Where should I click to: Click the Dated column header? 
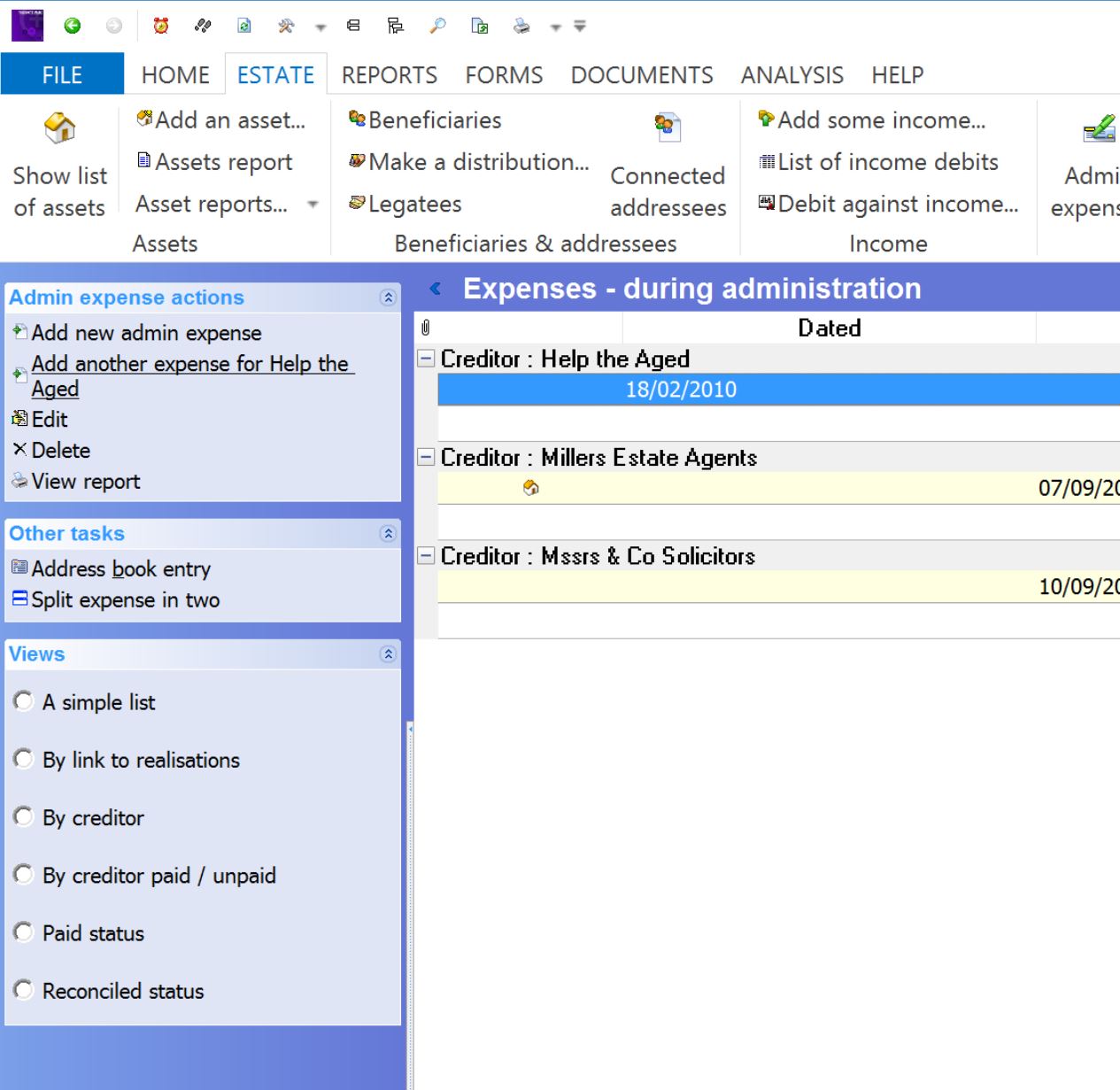tap(829, 328)
